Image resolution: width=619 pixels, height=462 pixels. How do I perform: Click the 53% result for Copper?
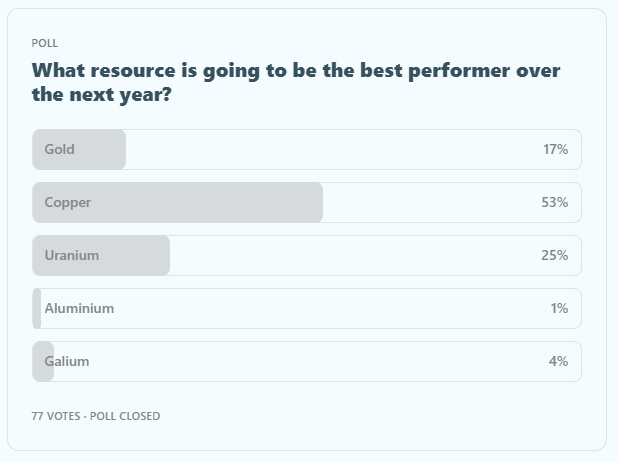[x=555, y=203]
